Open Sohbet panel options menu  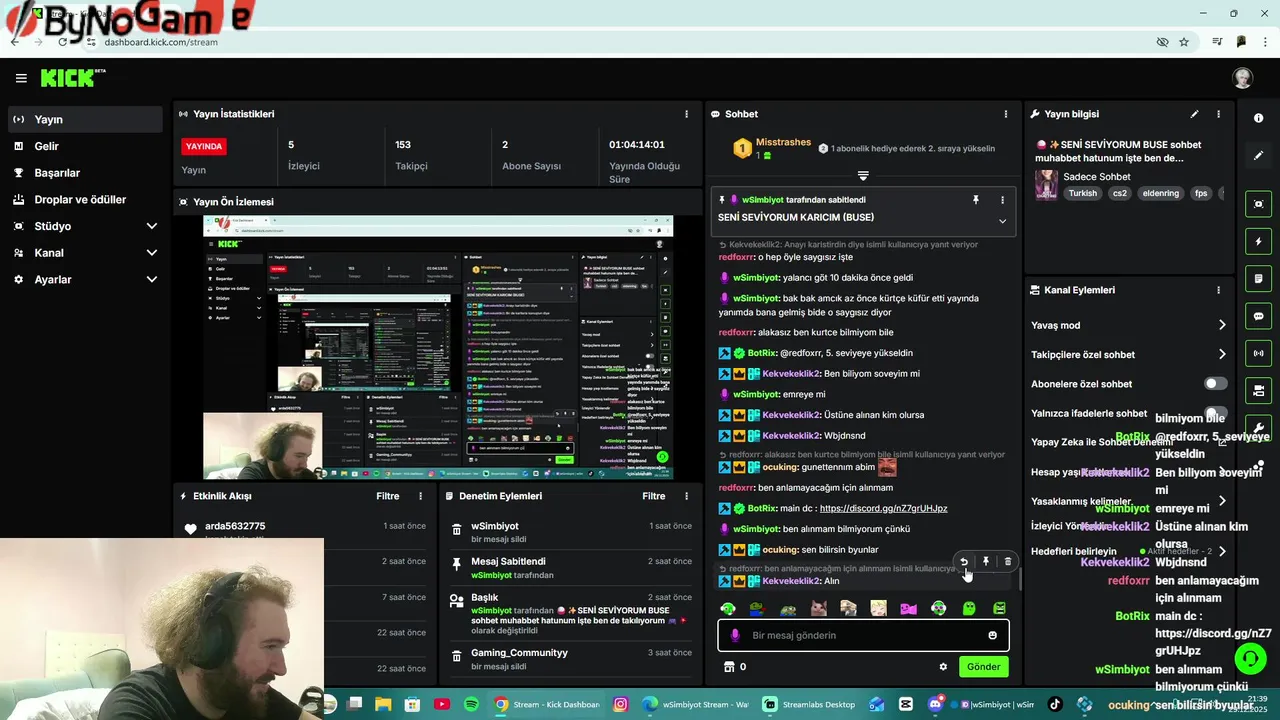(x=1006, y=114)
